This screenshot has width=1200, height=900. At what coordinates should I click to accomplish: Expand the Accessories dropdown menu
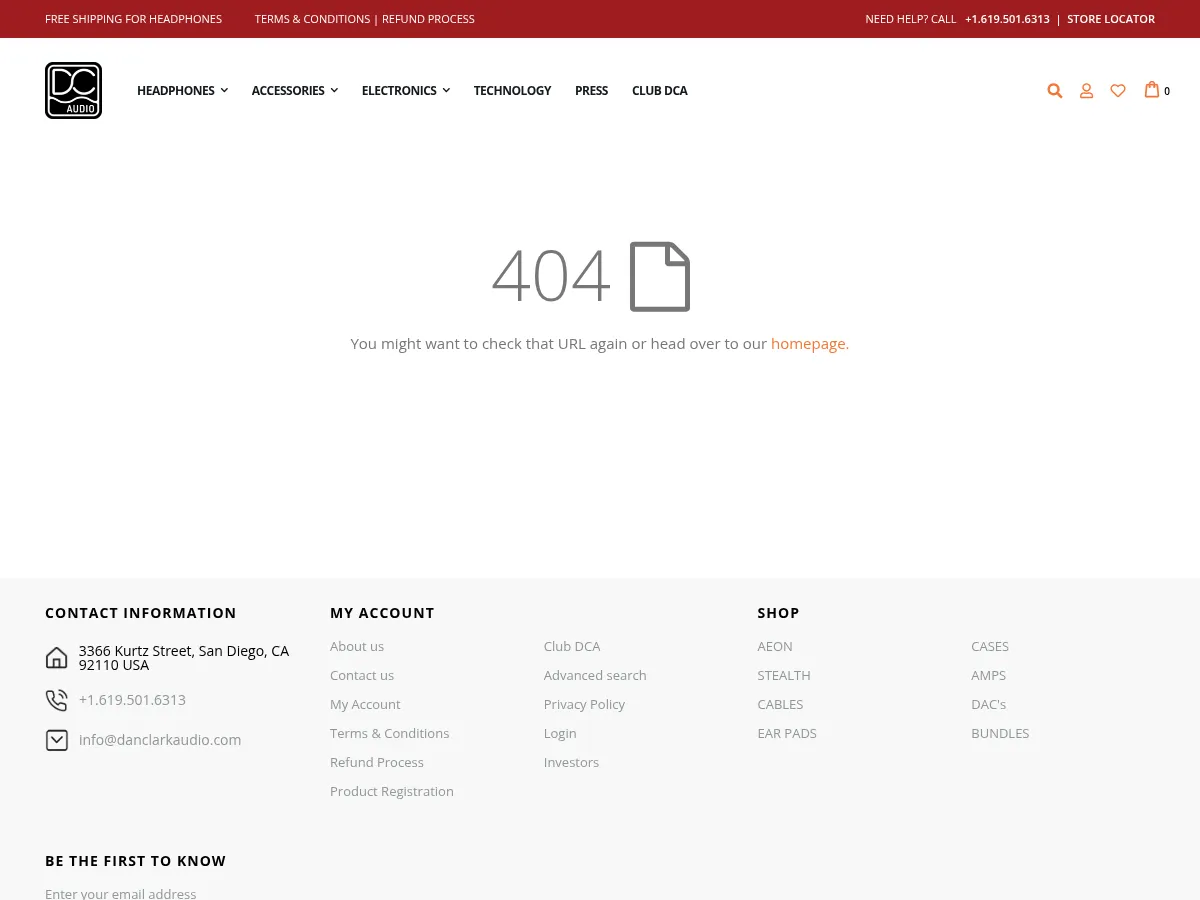pyautogui.click(x=294, y=91)
